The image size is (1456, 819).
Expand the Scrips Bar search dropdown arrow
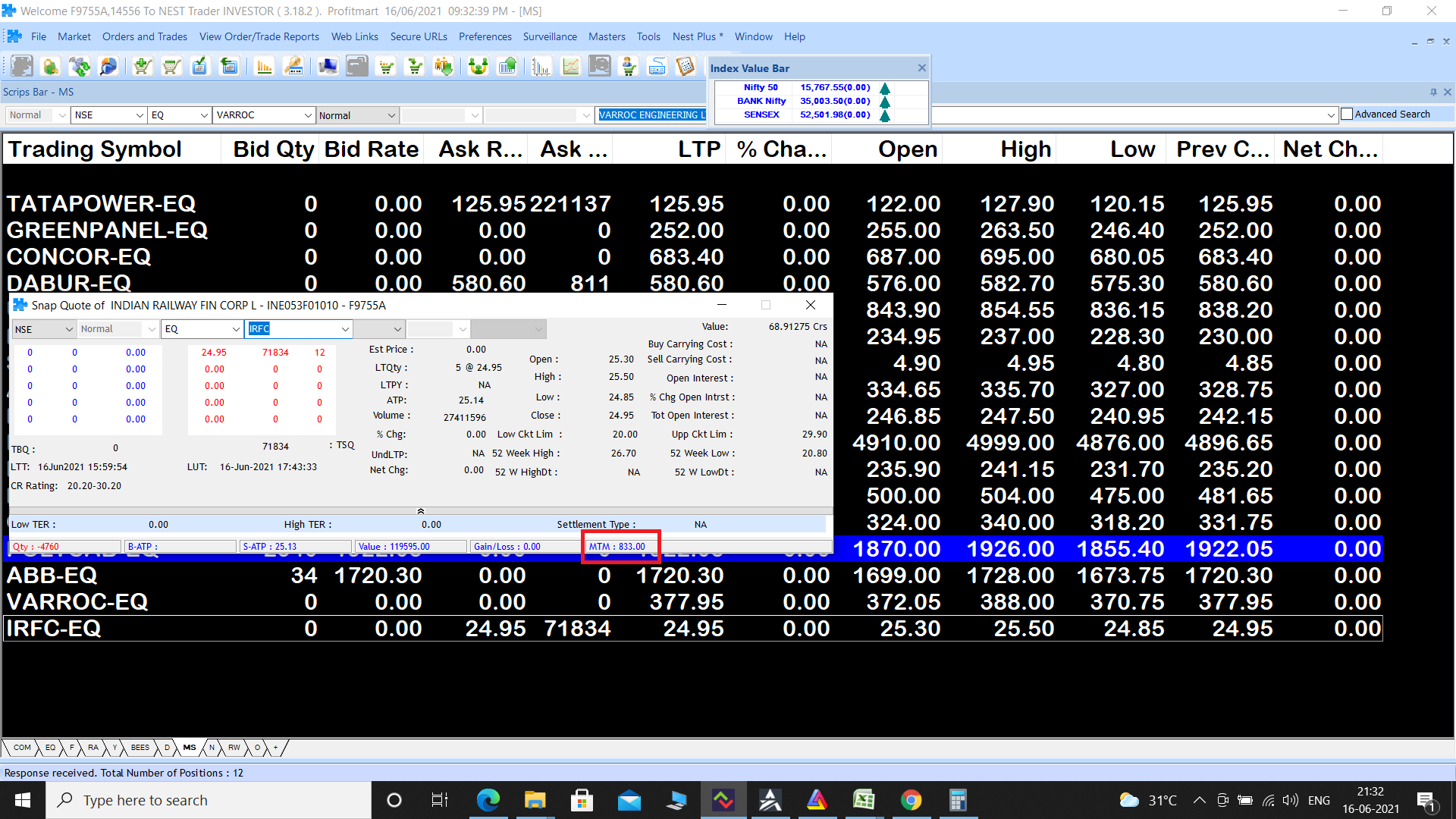point(1331,115)
